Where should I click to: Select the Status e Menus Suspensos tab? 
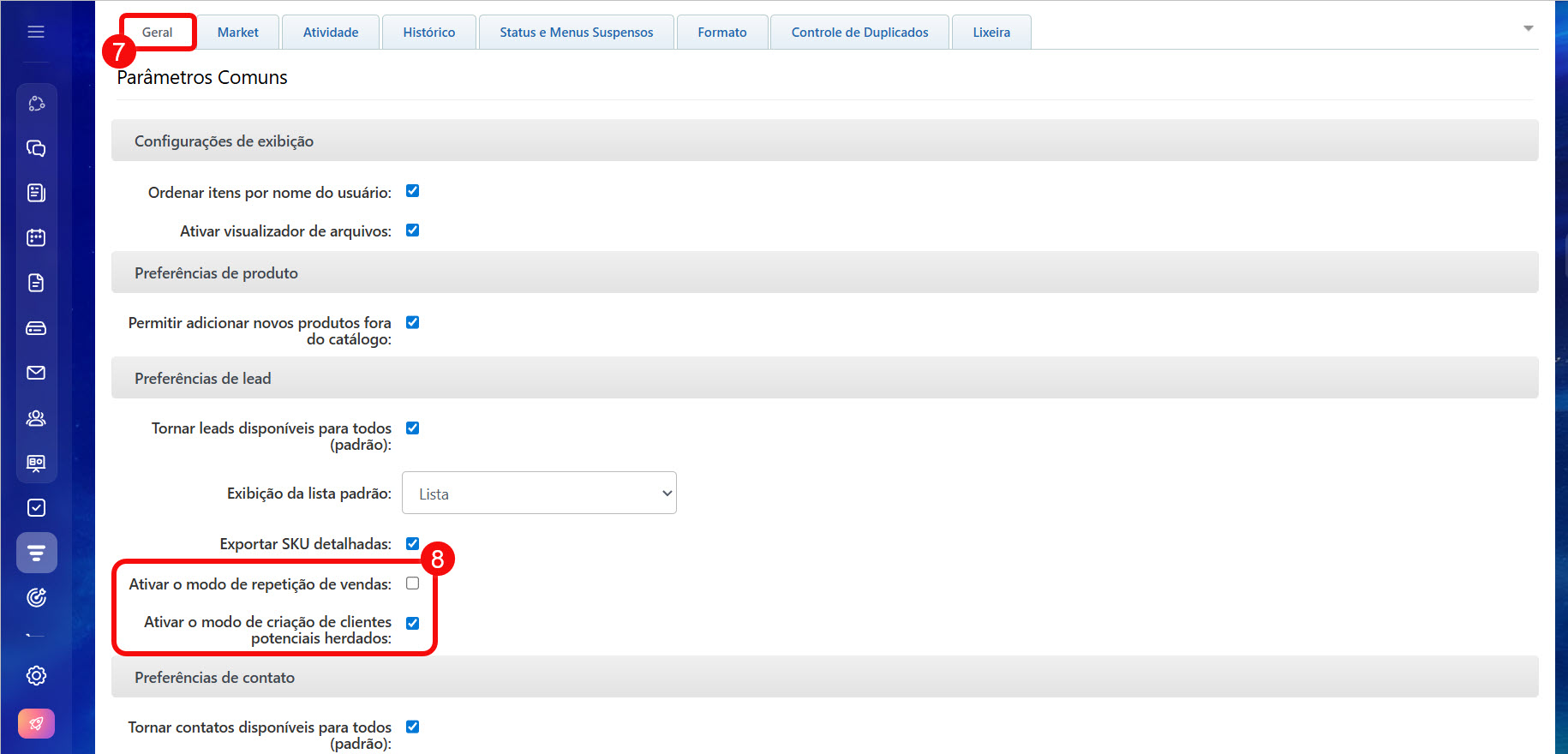[576, 33]
